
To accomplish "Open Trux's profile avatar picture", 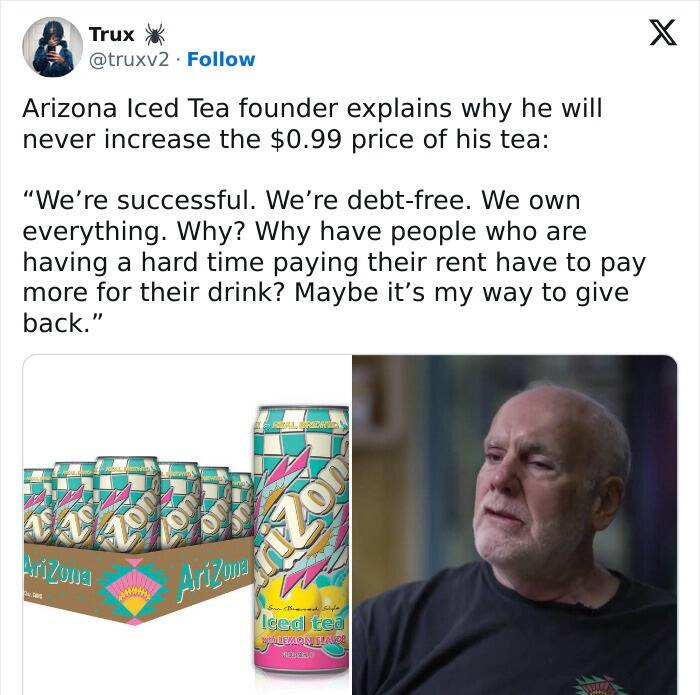I will 53,47.
